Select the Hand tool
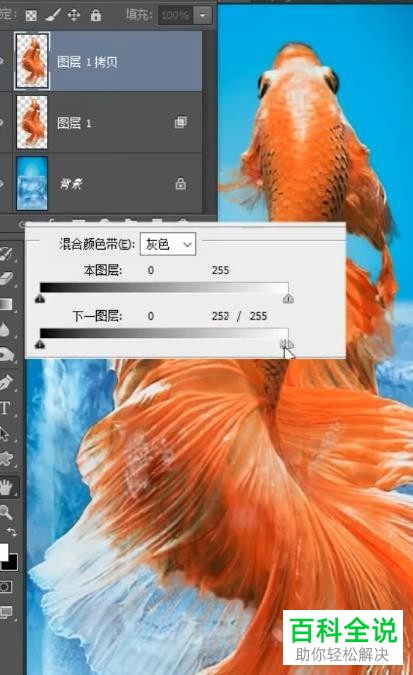Screen dimensions: 413x675 click(x=6, y=487)
